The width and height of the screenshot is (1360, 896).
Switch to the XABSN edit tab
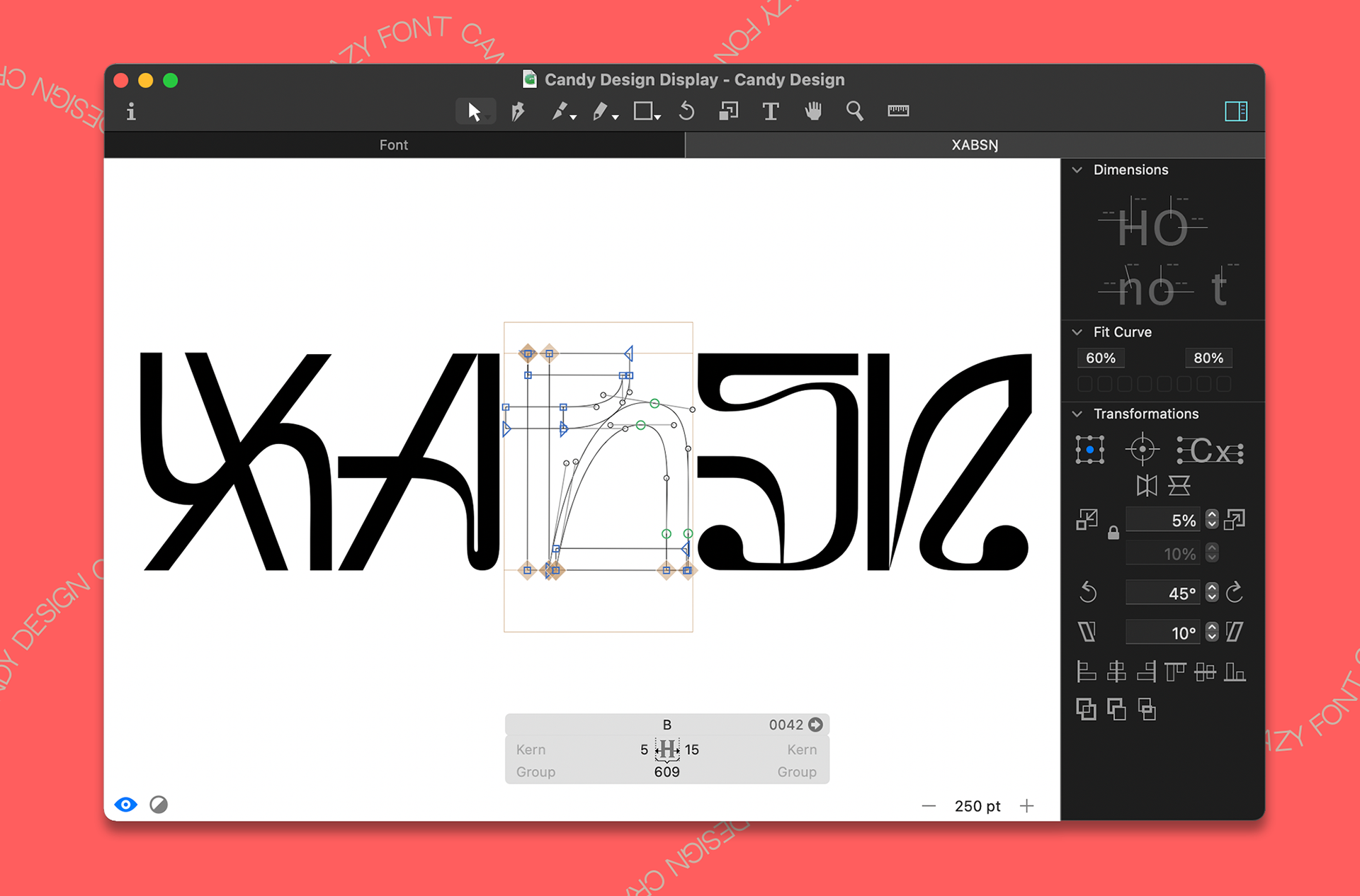click(975, 144)
